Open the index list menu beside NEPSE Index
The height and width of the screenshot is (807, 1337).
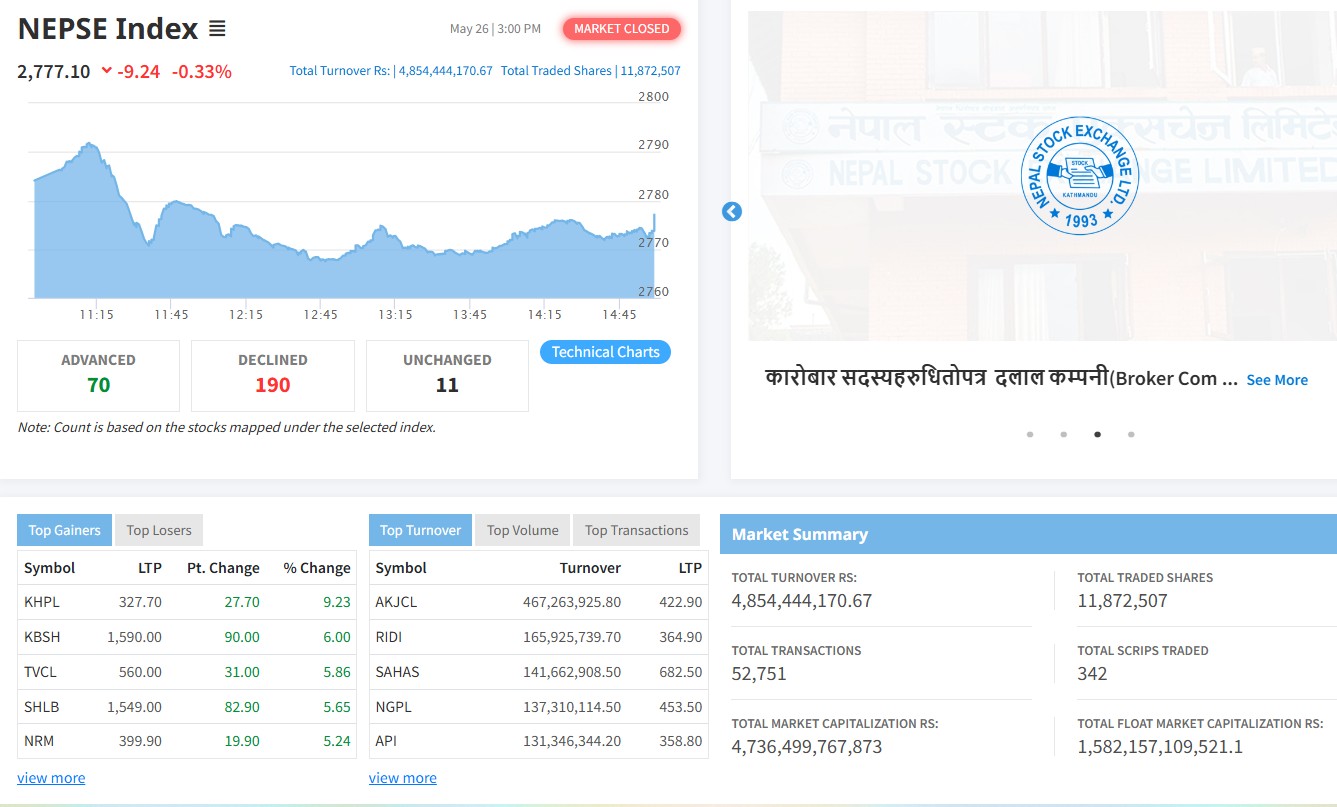(217, 29)
